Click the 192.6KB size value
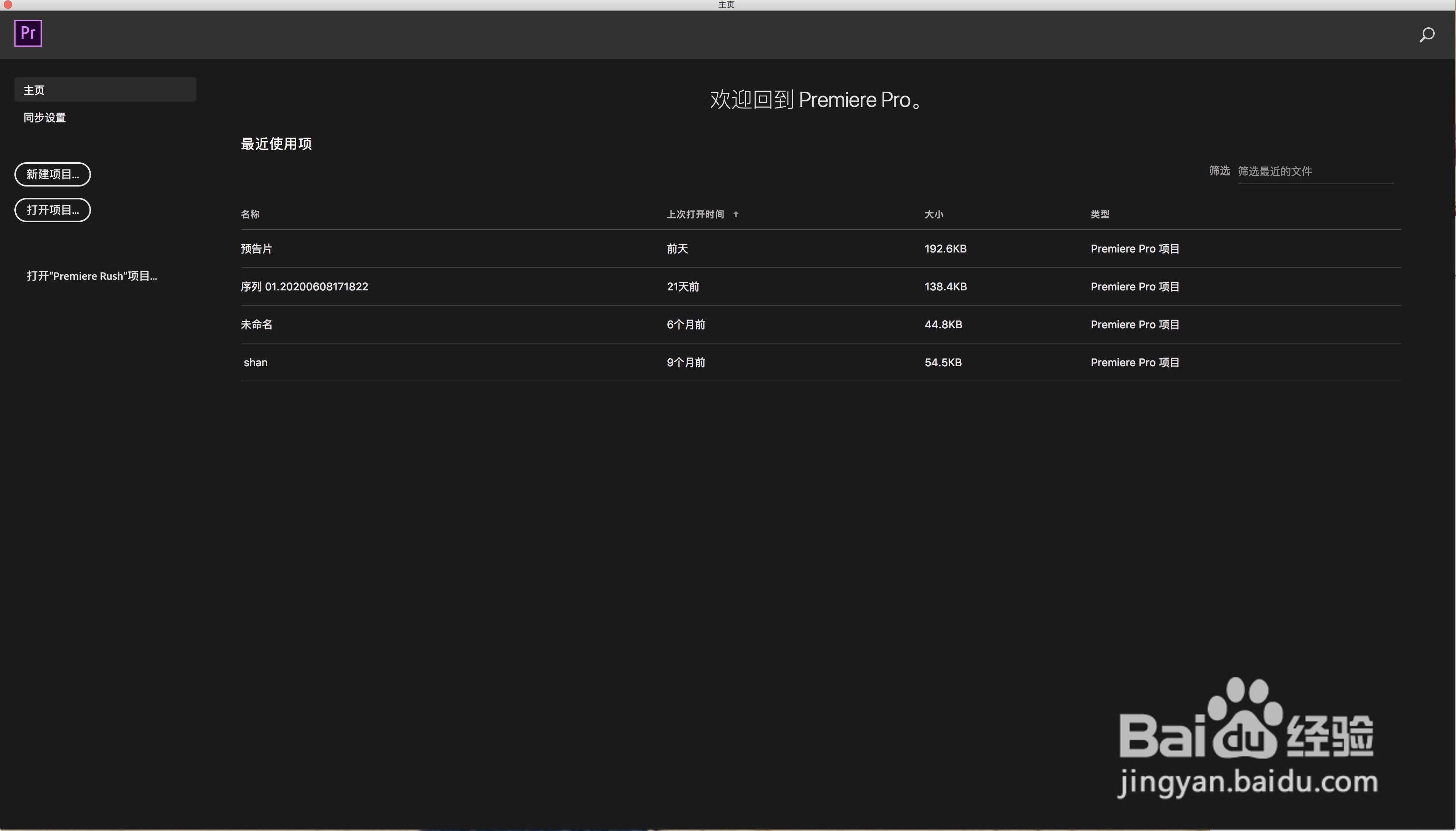The width and height of the screenshot is (1456, 831). point(946,249)
